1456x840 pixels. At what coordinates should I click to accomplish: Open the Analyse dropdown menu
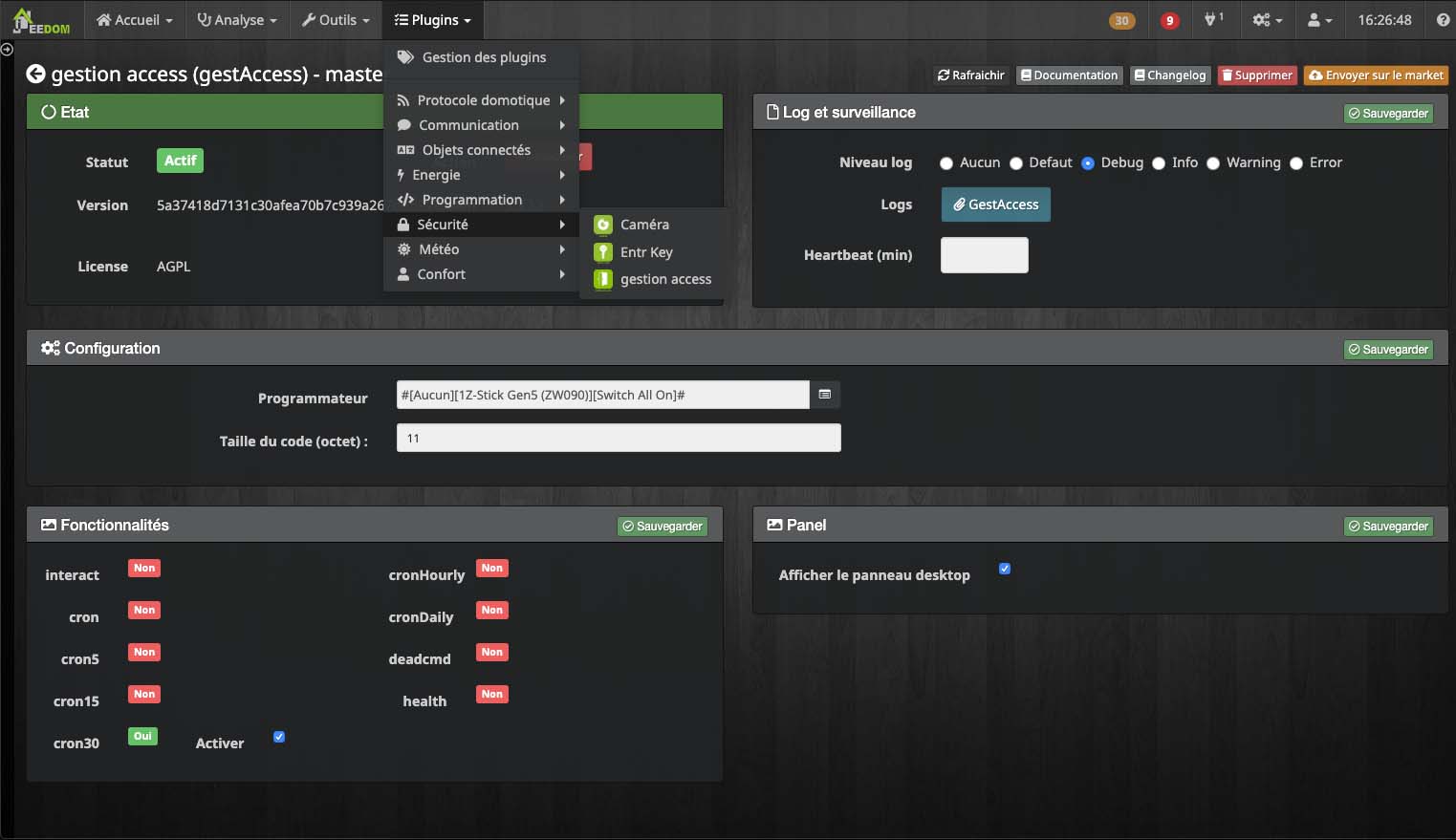coord(237,20)
